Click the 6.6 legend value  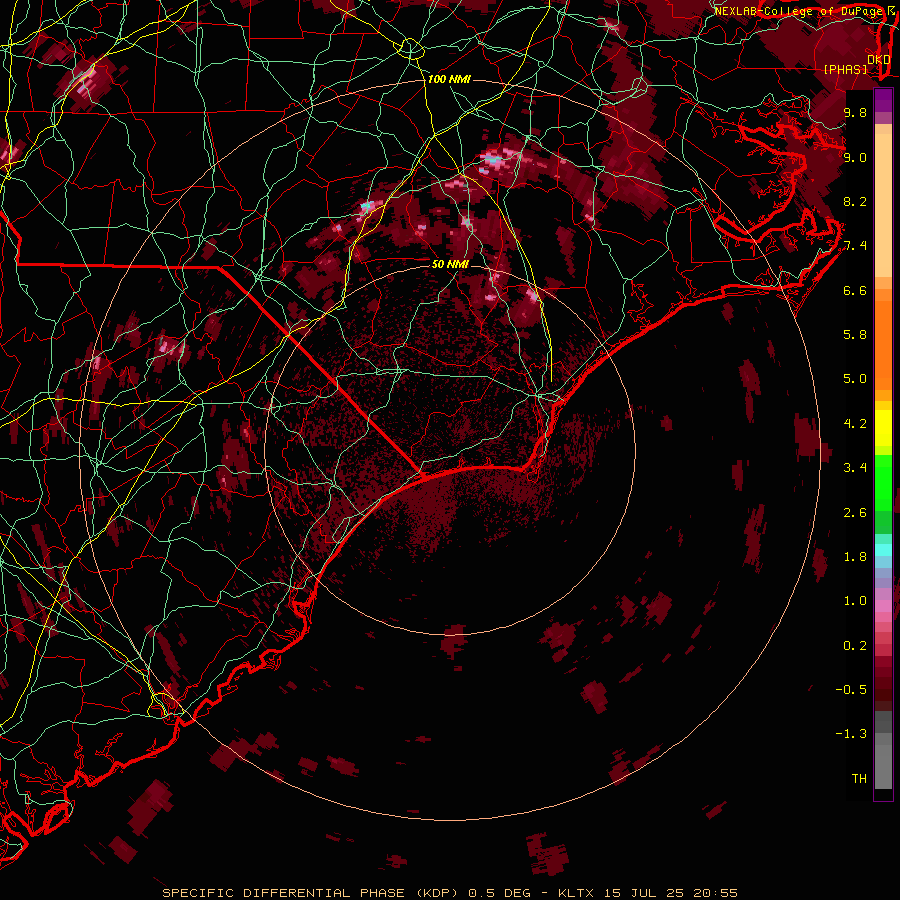(855, 290)
